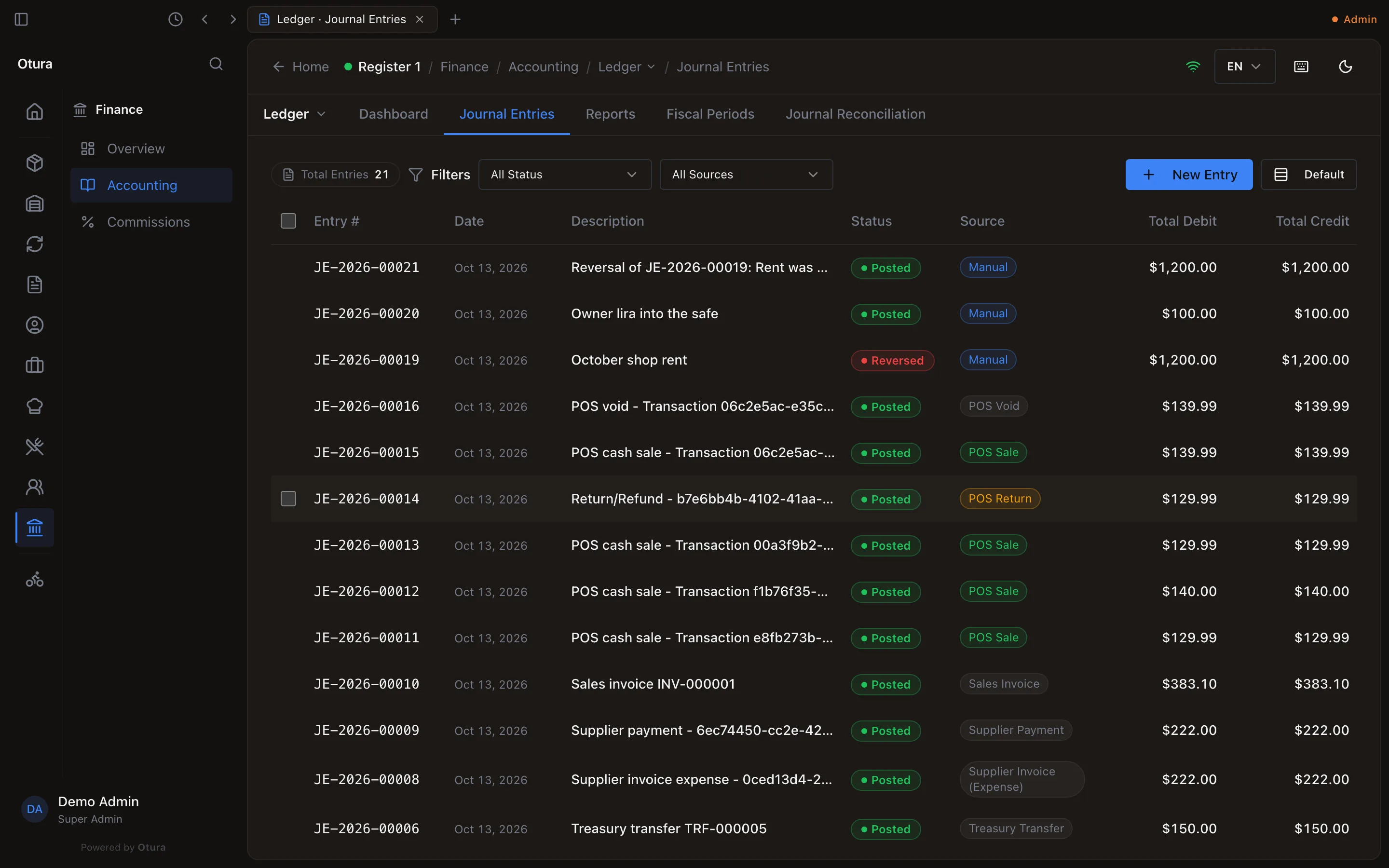The width and height of the screenshot is (1389, 868).
Task: Close the Ledger Journal Entries tab
Action: point(420,19)
